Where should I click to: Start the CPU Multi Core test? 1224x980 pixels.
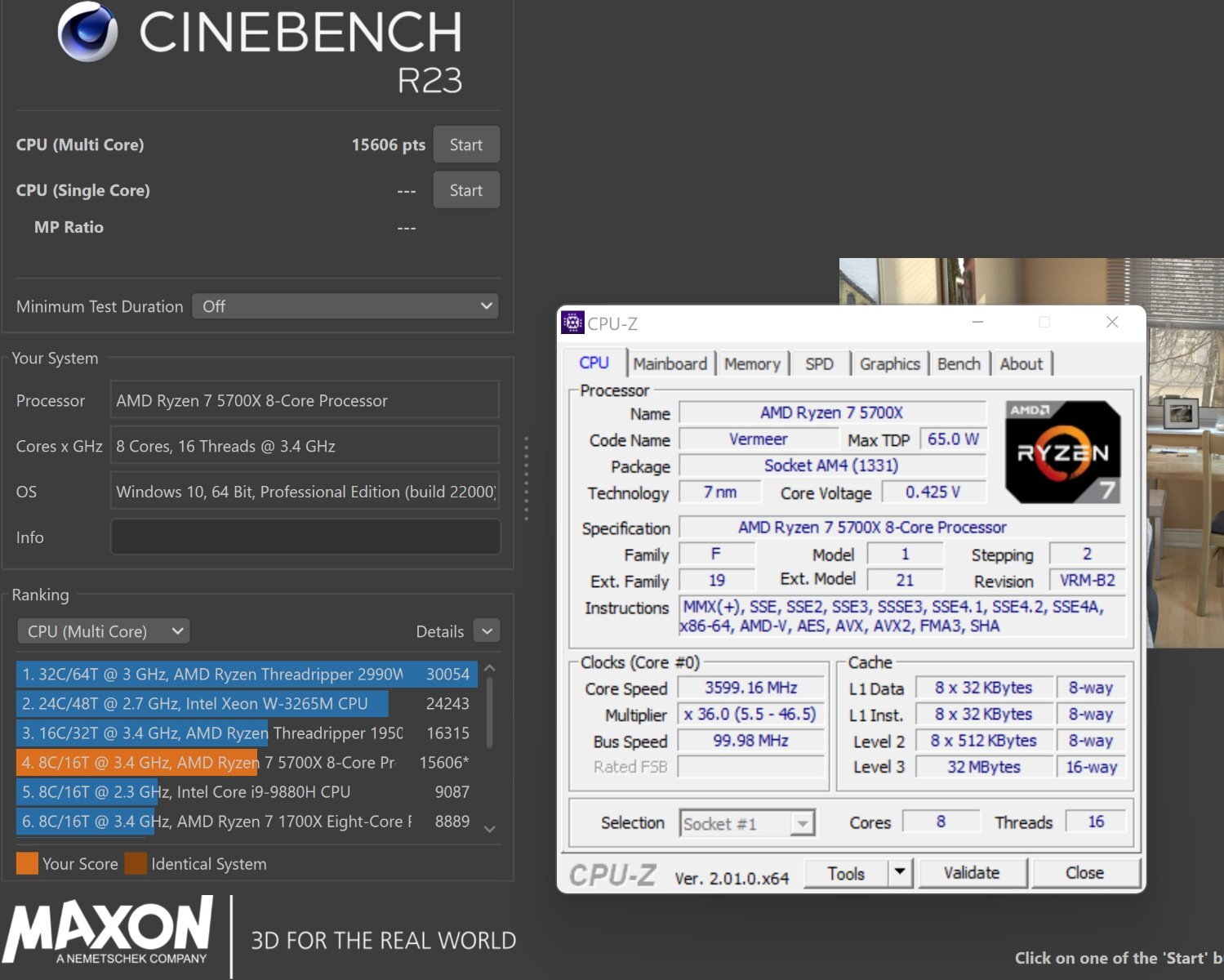point(466,145)
